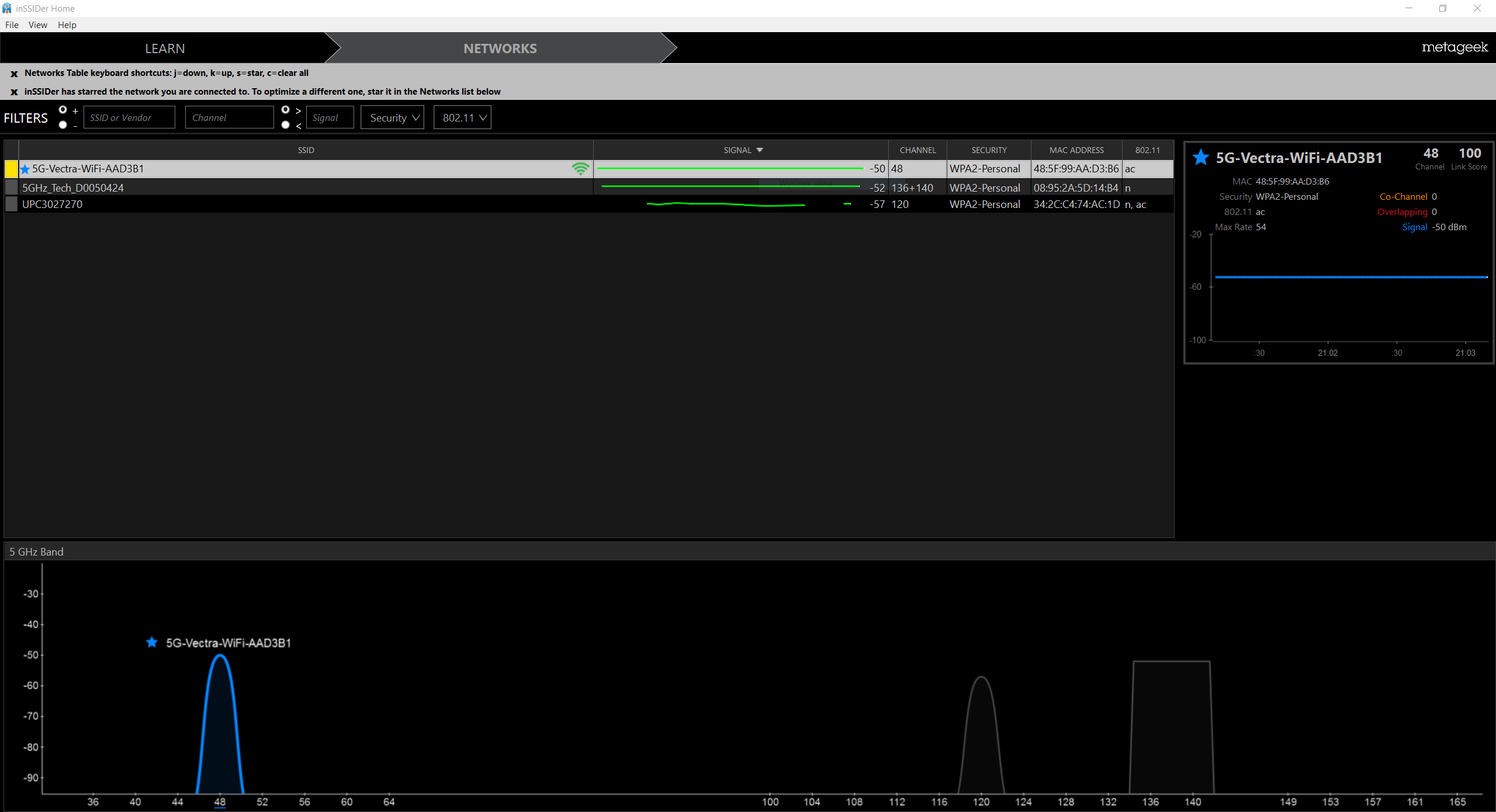The width and height of the screenshot is (1496, 812).
Task: Open the 802.11 filter dropdown
Action: click(x=462, y=117)
